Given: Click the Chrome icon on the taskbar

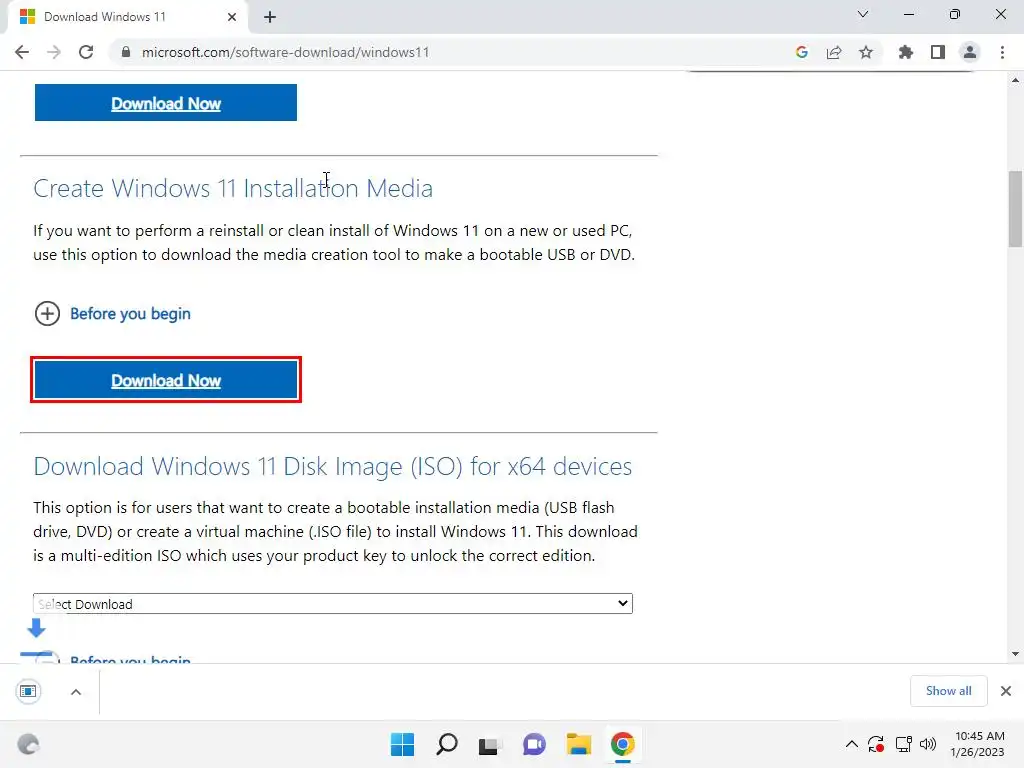Looking at the screenshot, I should click(622, 744).
